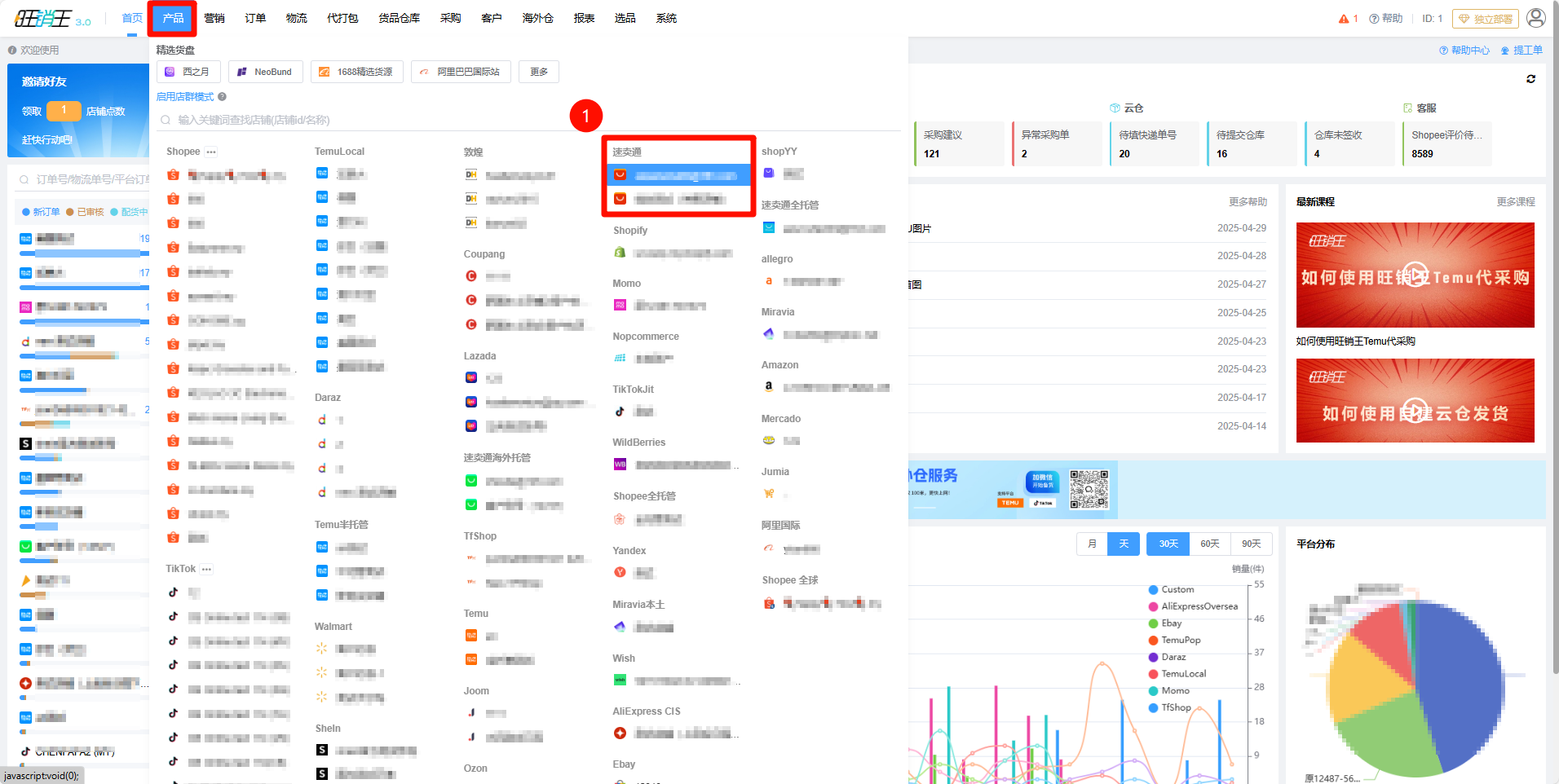Expand the TikTok more options button
The width and height of the screenshot is (1559, 784).
coord(207,570)
